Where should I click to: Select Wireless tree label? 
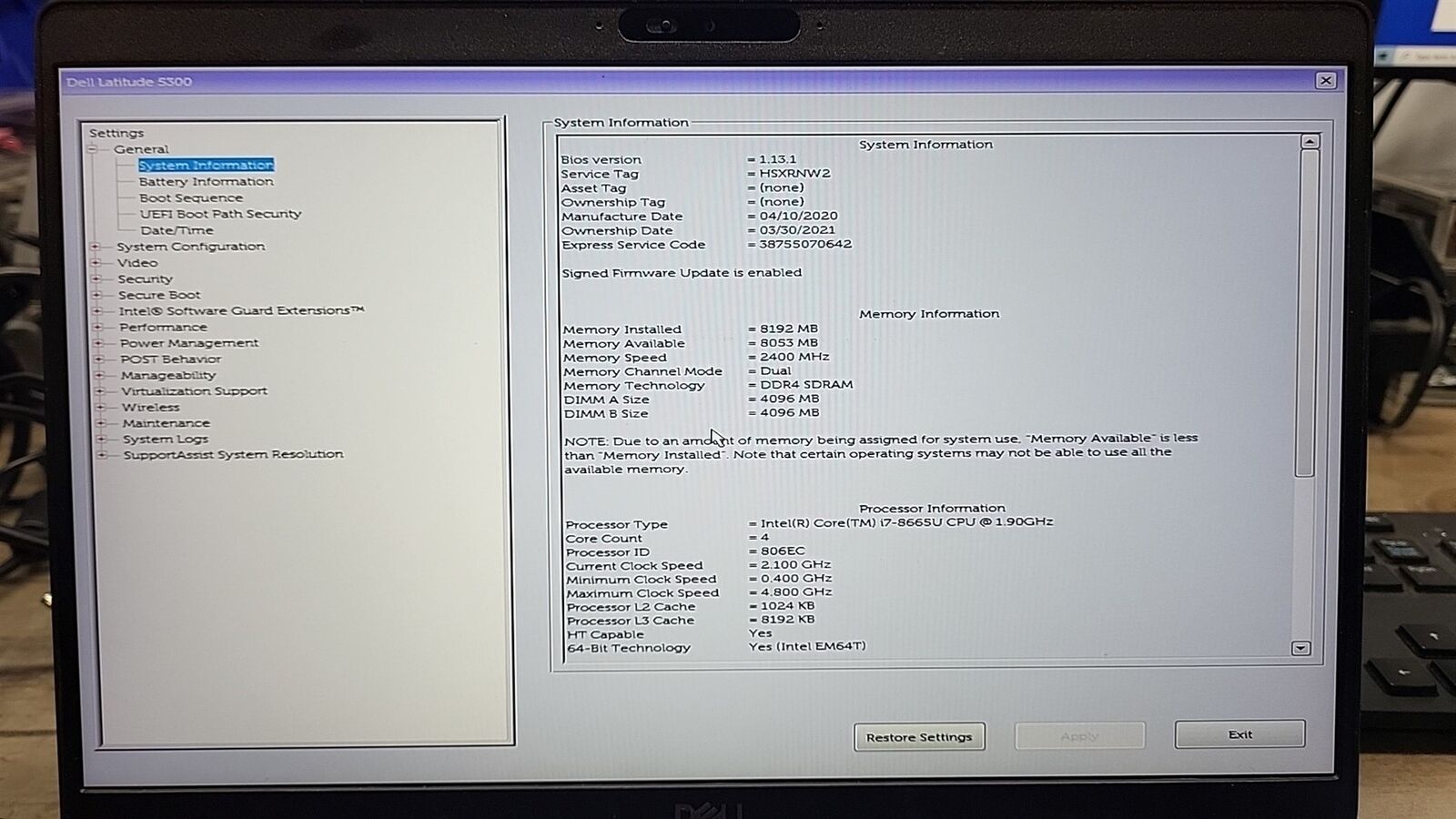coord(151,408)
